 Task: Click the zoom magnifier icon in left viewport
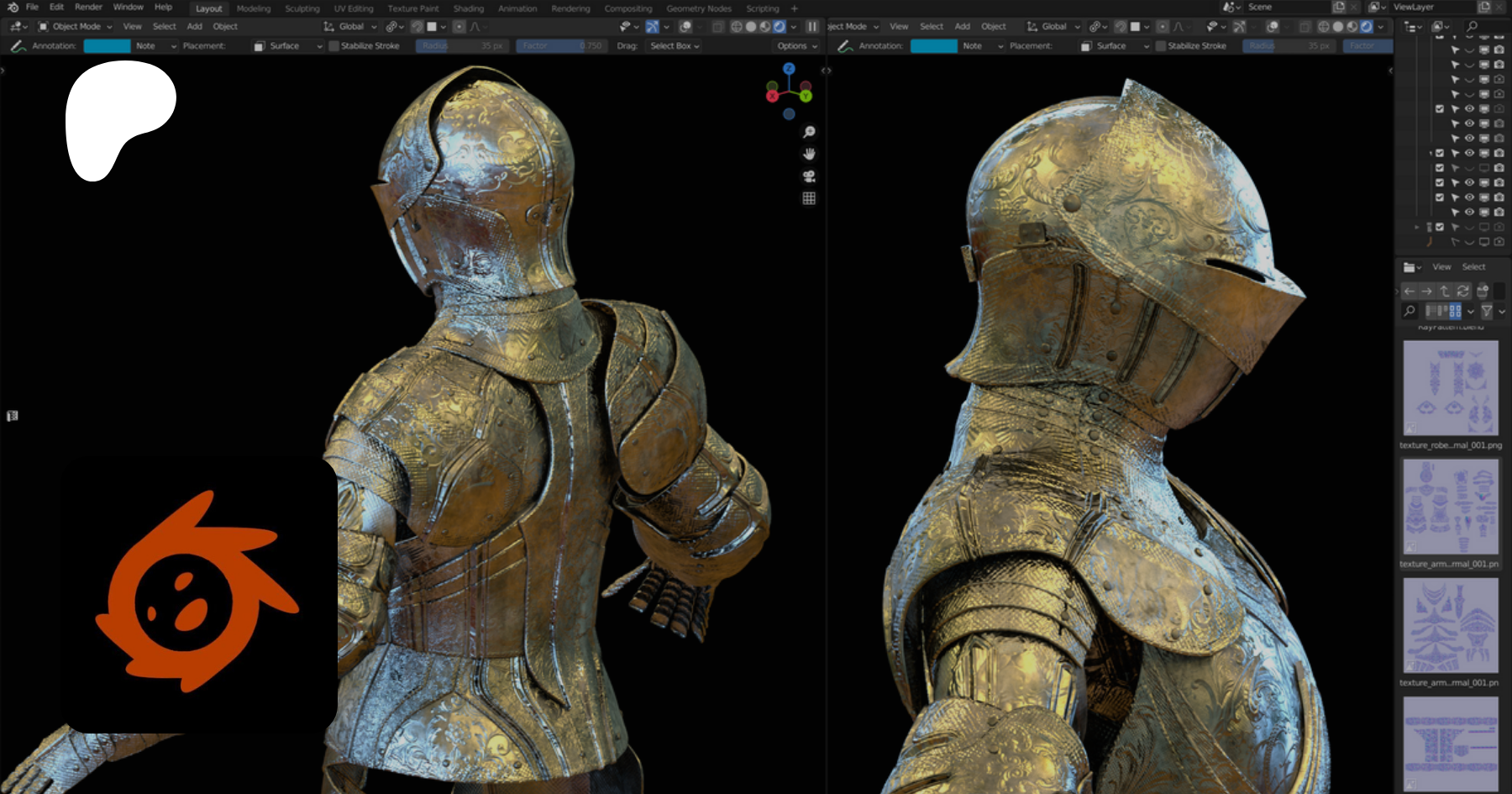(x=809, y=132)
